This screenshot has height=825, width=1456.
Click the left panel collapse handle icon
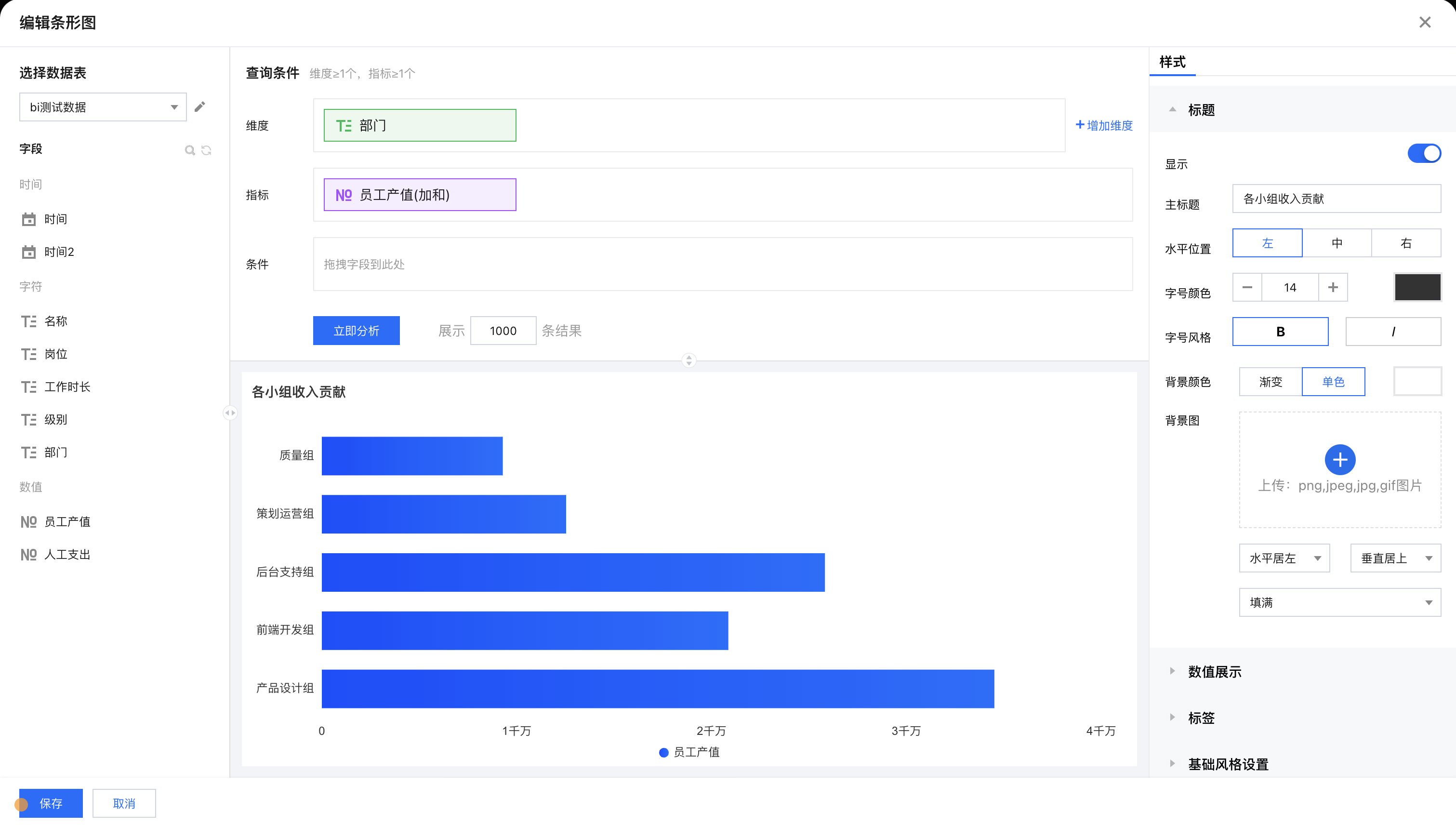(230, 412)
